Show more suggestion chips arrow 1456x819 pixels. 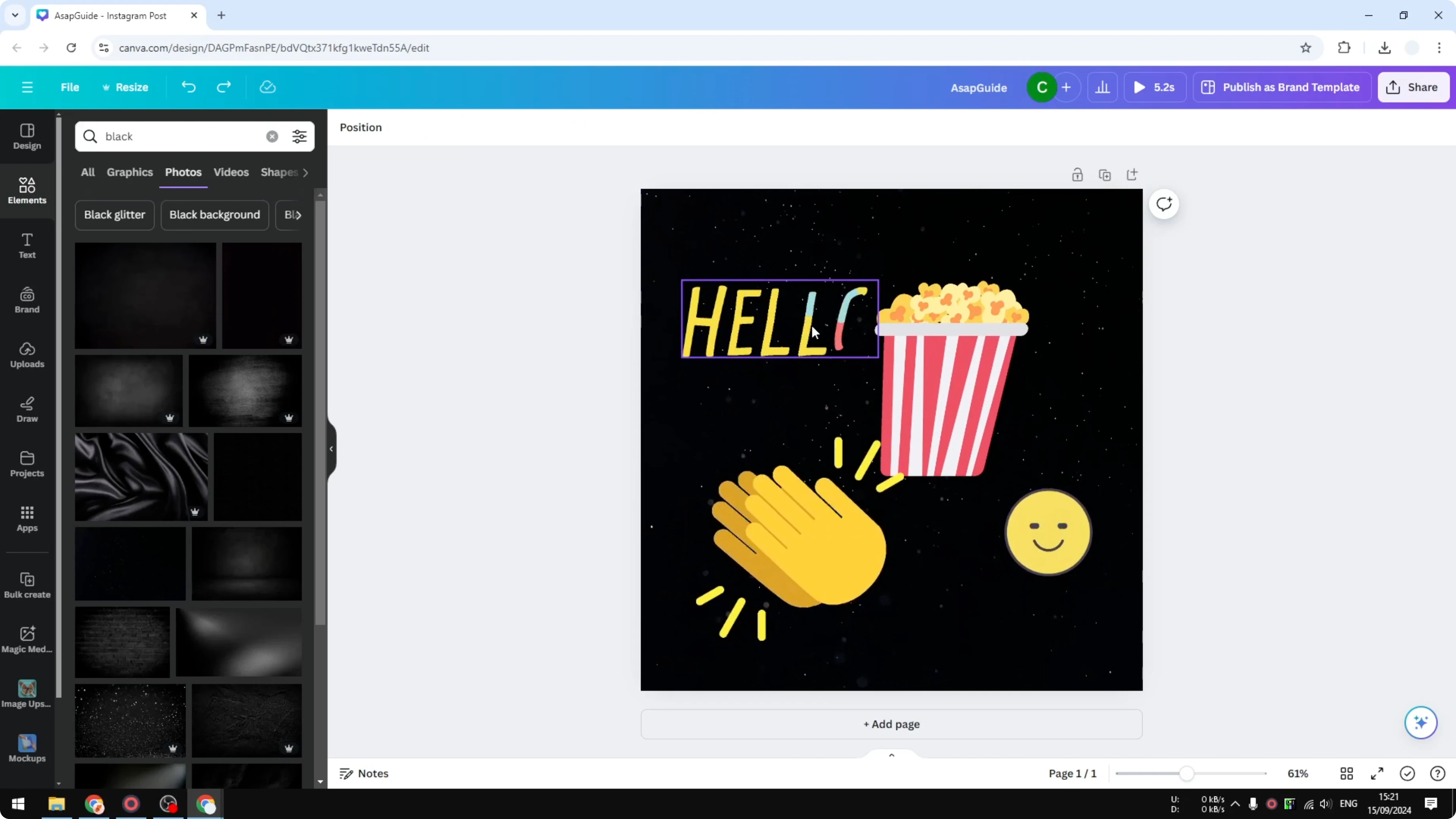click(298, 215)
